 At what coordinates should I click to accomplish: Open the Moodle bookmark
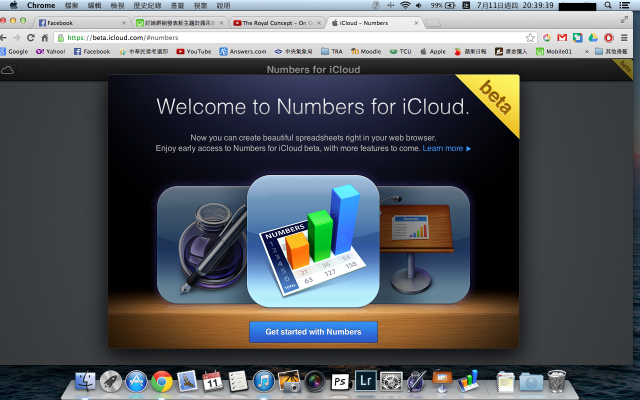click(366, 51)
